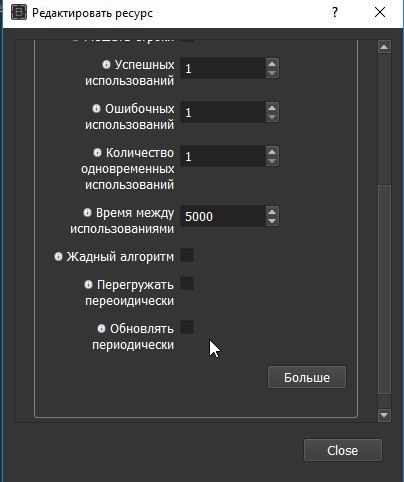The height and width of the screenshot is (482, 404).
Task: Click info icon beside Успешных использований
Action: click(106, 64)
